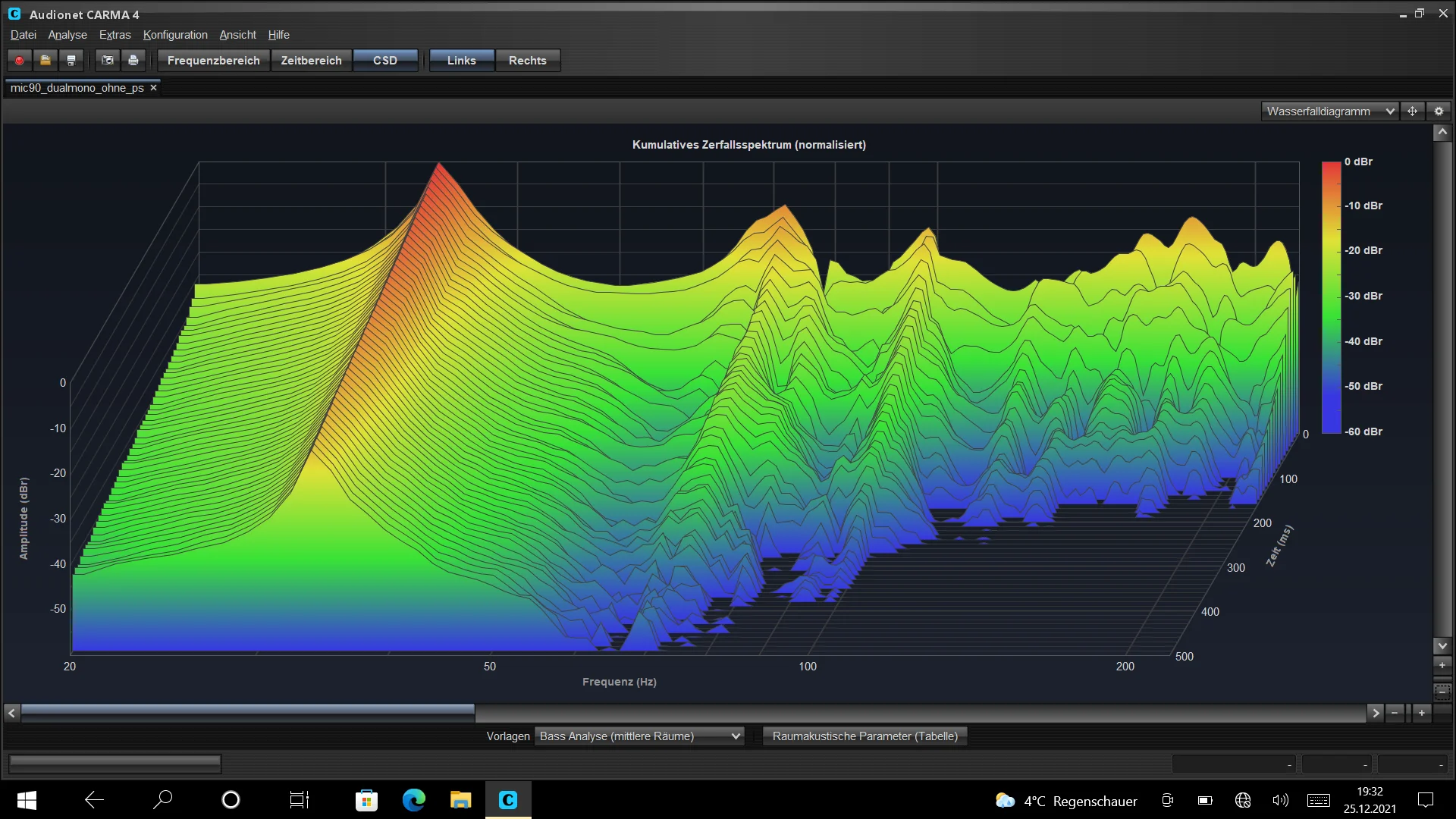This screenshot has width=1456, height=819.
Task: Click the dBr color scale legend
Action: [x=1331, y=297]
